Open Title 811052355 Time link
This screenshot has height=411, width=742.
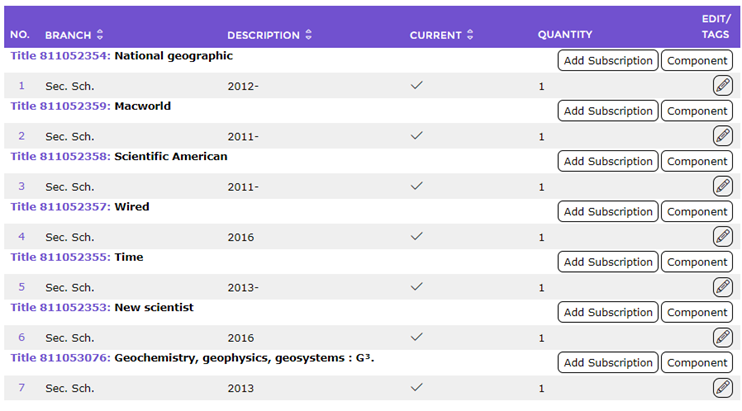click(61, 257)
